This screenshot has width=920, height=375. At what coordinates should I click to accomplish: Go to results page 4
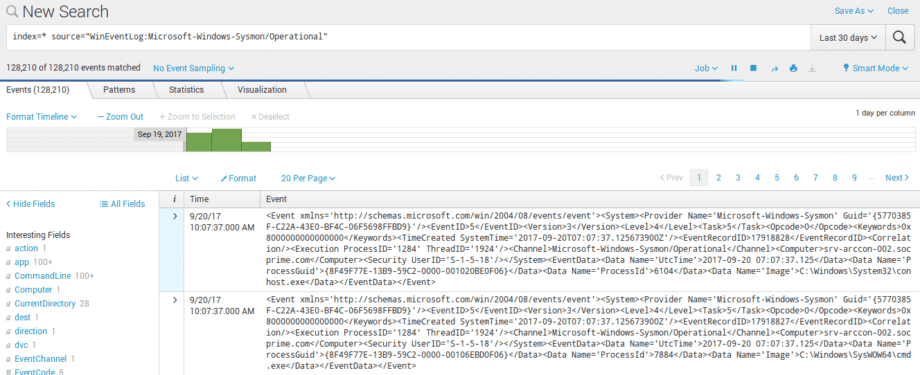pos(757,178)
